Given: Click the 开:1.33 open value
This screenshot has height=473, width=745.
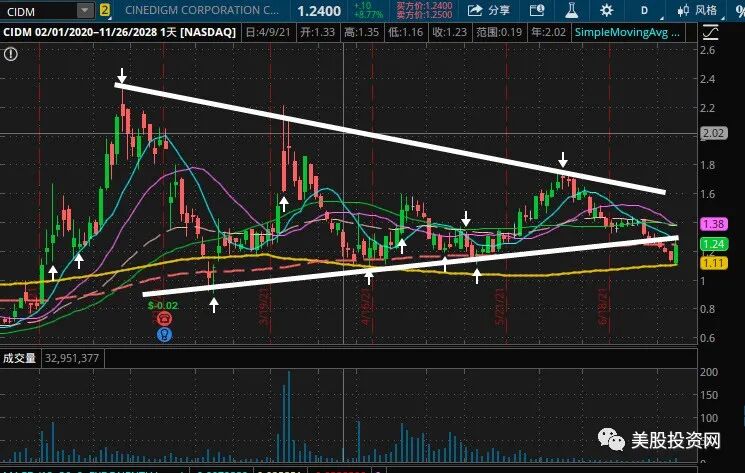Looking at the screenshot, I should (x=317, y=32).
